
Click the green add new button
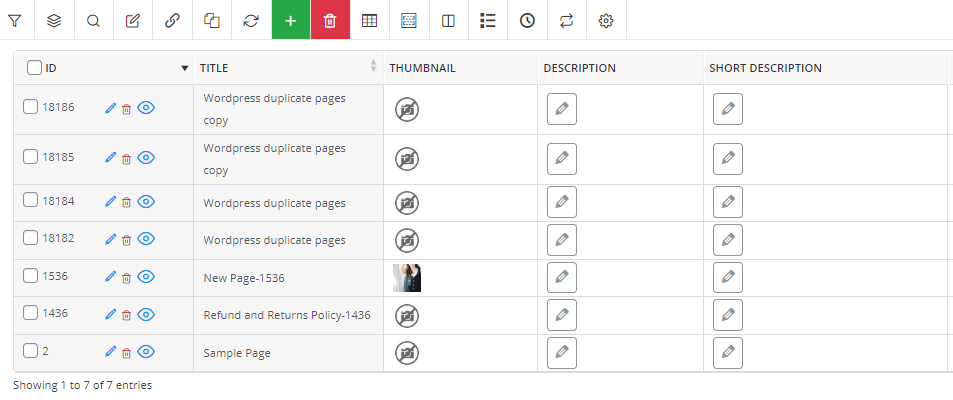[x=291, y=20]
